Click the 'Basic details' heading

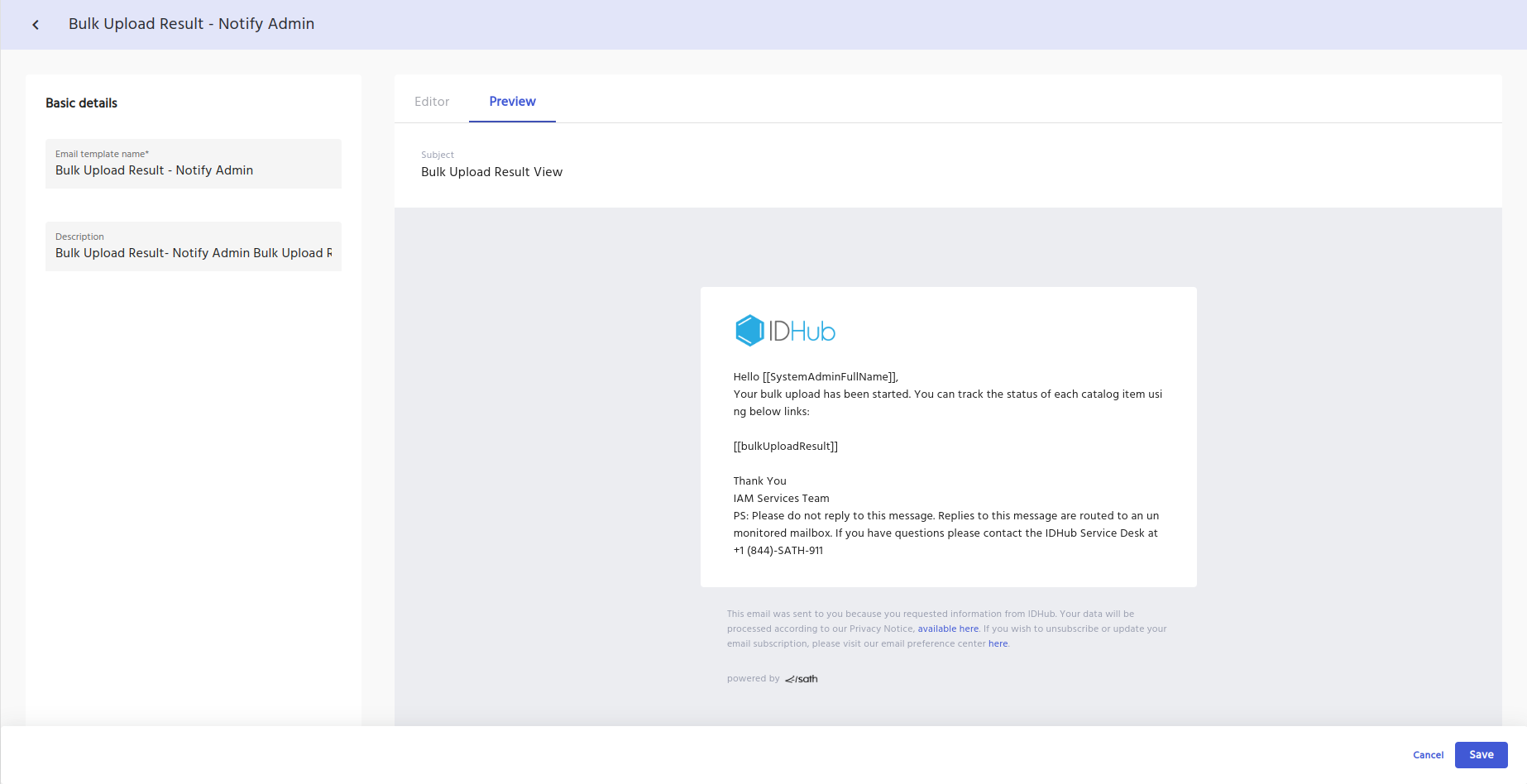click(81, 103)
